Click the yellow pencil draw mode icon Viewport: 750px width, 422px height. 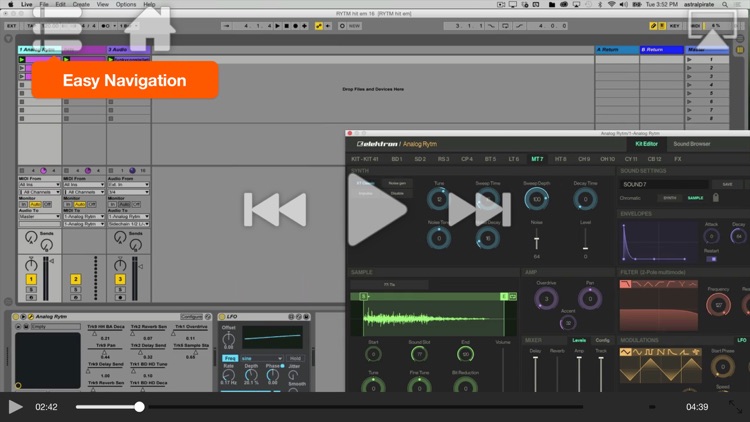coord(653,26)
